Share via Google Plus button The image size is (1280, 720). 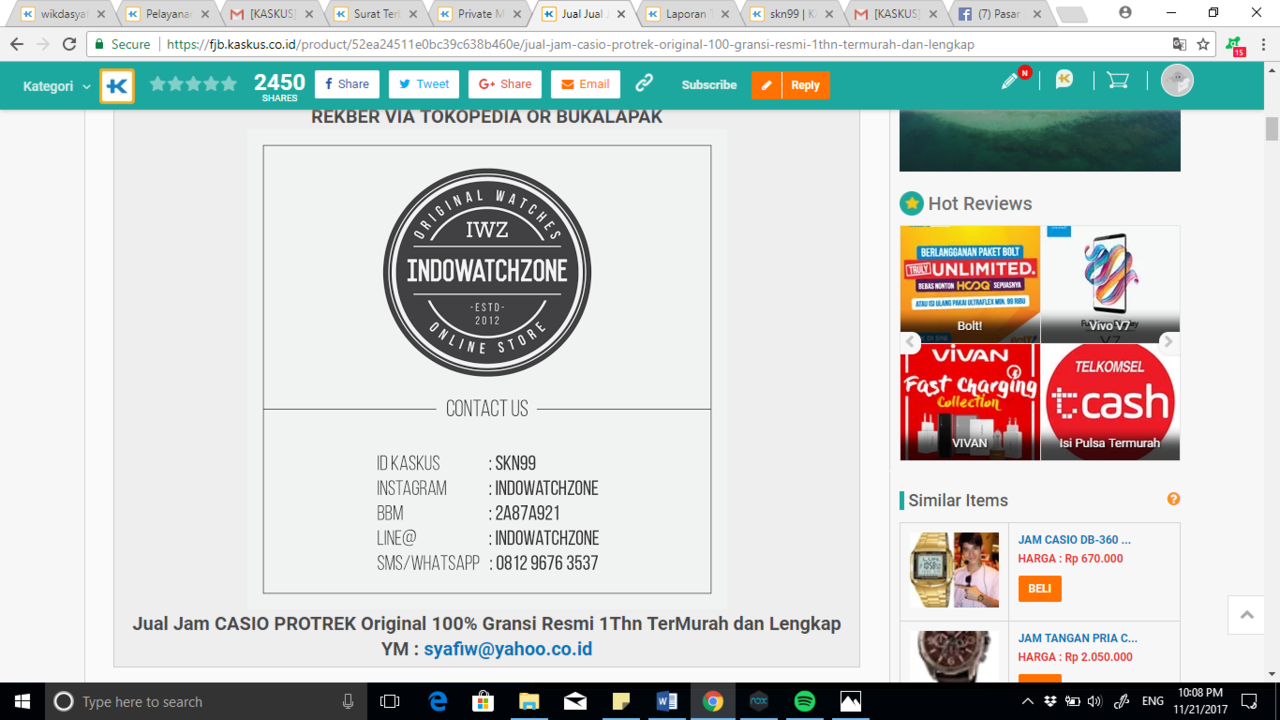click(505, 84)
